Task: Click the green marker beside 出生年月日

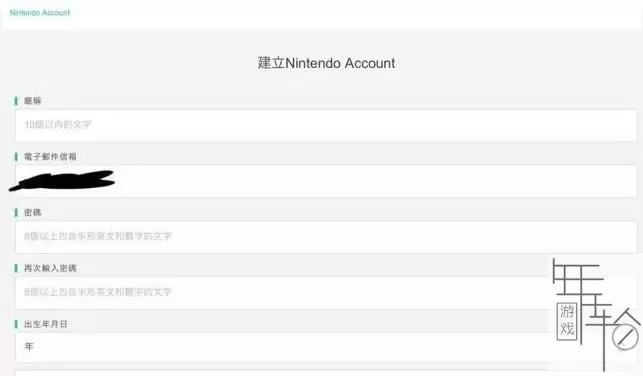Action: pos(16,324)
